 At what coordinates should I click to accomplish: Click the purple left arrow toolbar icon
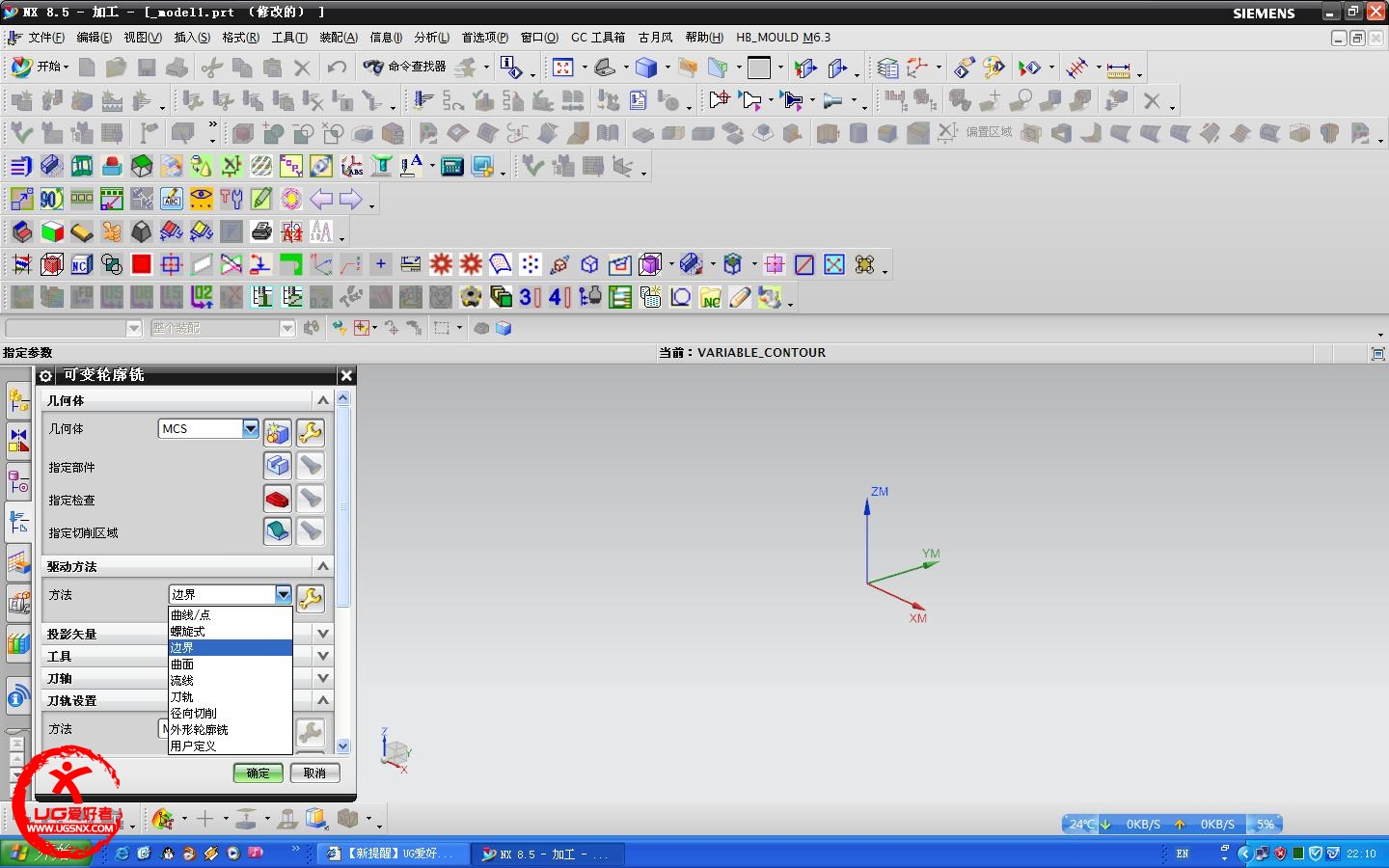(x=321, y=199)
